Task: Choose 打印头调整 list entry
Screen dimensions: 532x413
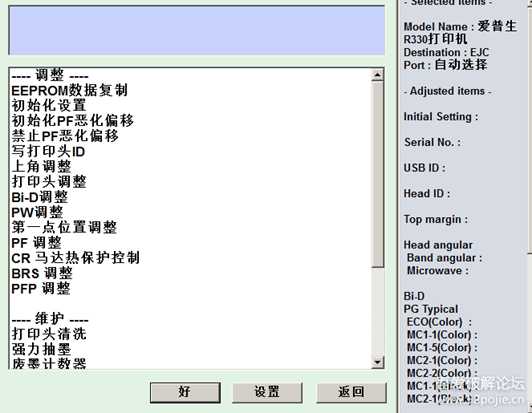Action: pyautogui.click(x=49, y=182)
